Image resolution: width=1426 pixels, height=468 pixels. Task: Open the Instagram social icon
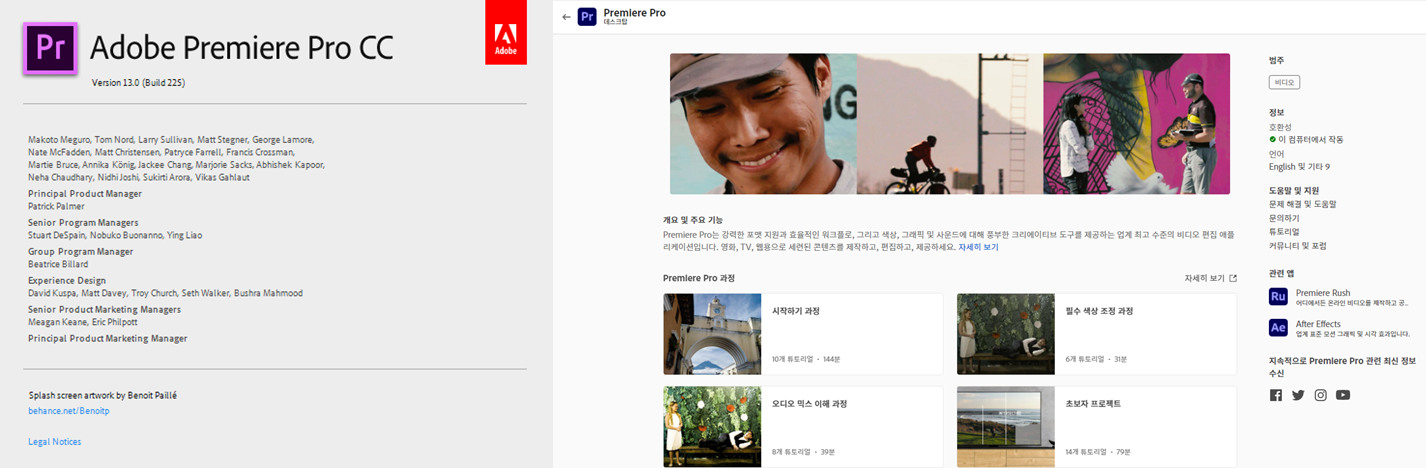[x=1320, y=395]
